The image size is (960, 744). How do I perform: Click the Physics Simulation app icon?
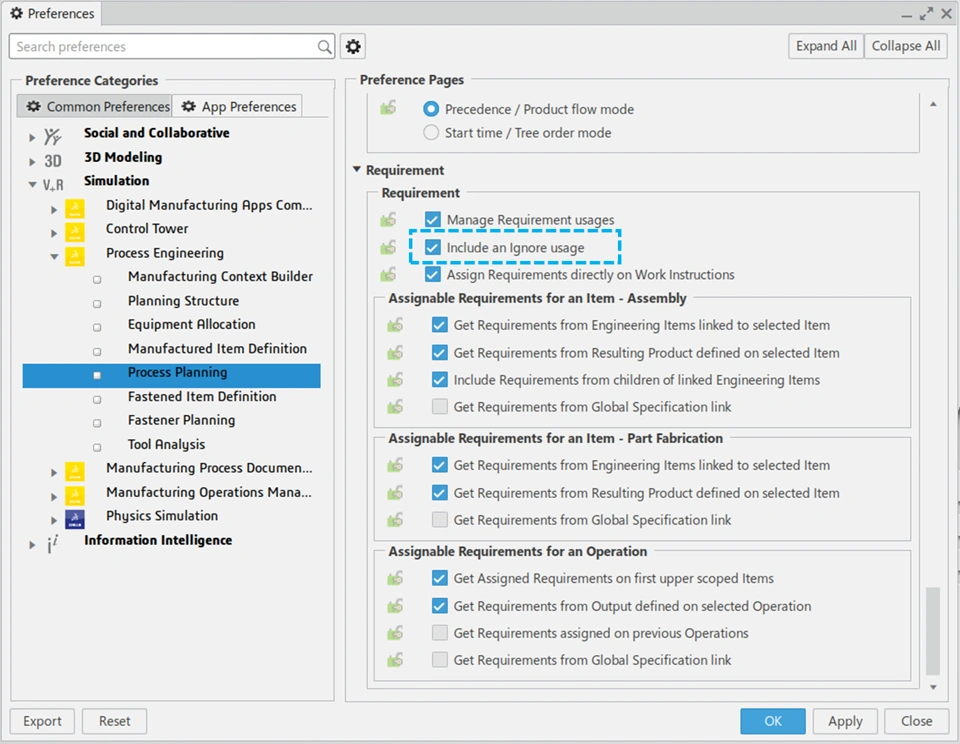[x=75, y=517]
